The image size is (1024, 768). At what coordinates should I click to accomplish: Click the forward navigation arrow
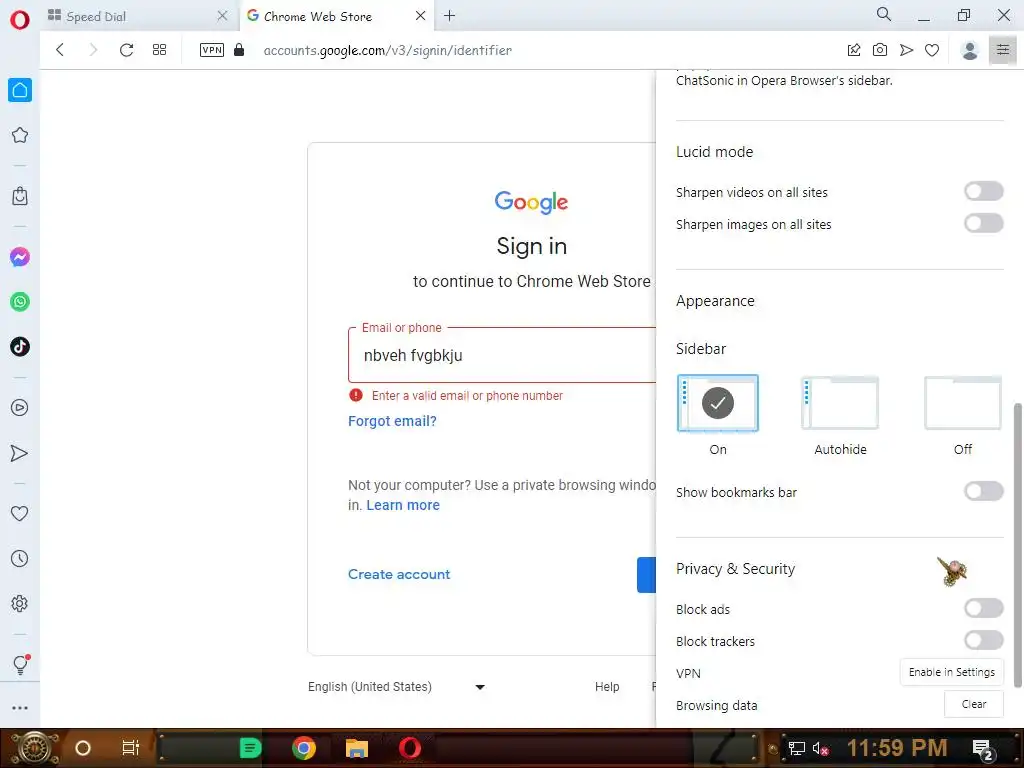click(93, 50)
